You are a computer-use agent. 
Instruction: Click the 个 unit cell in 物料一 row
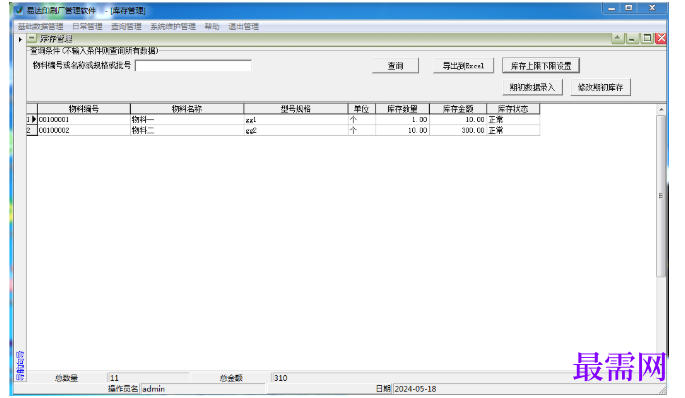362,119
